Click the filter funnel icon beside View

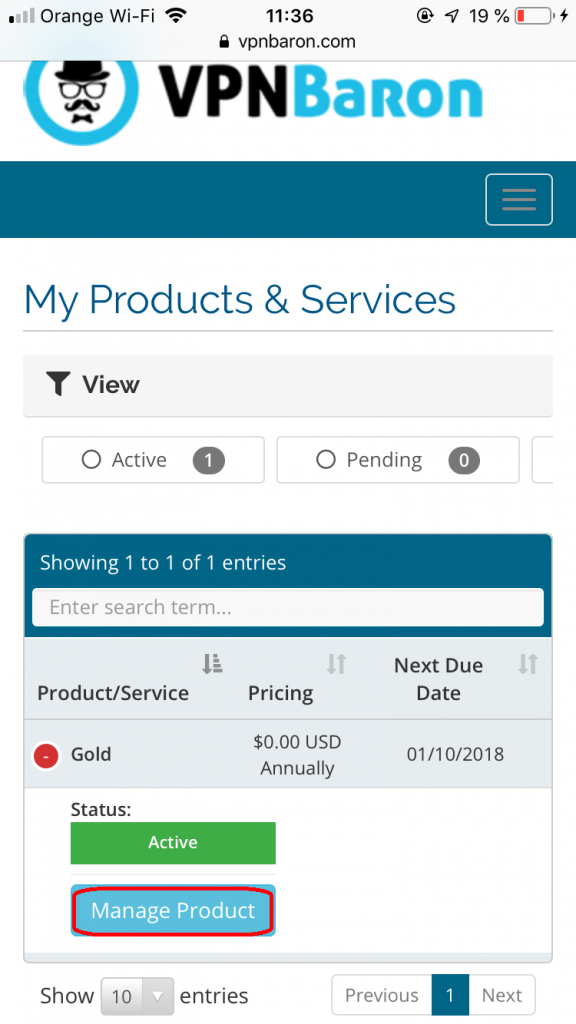(58, 384)
